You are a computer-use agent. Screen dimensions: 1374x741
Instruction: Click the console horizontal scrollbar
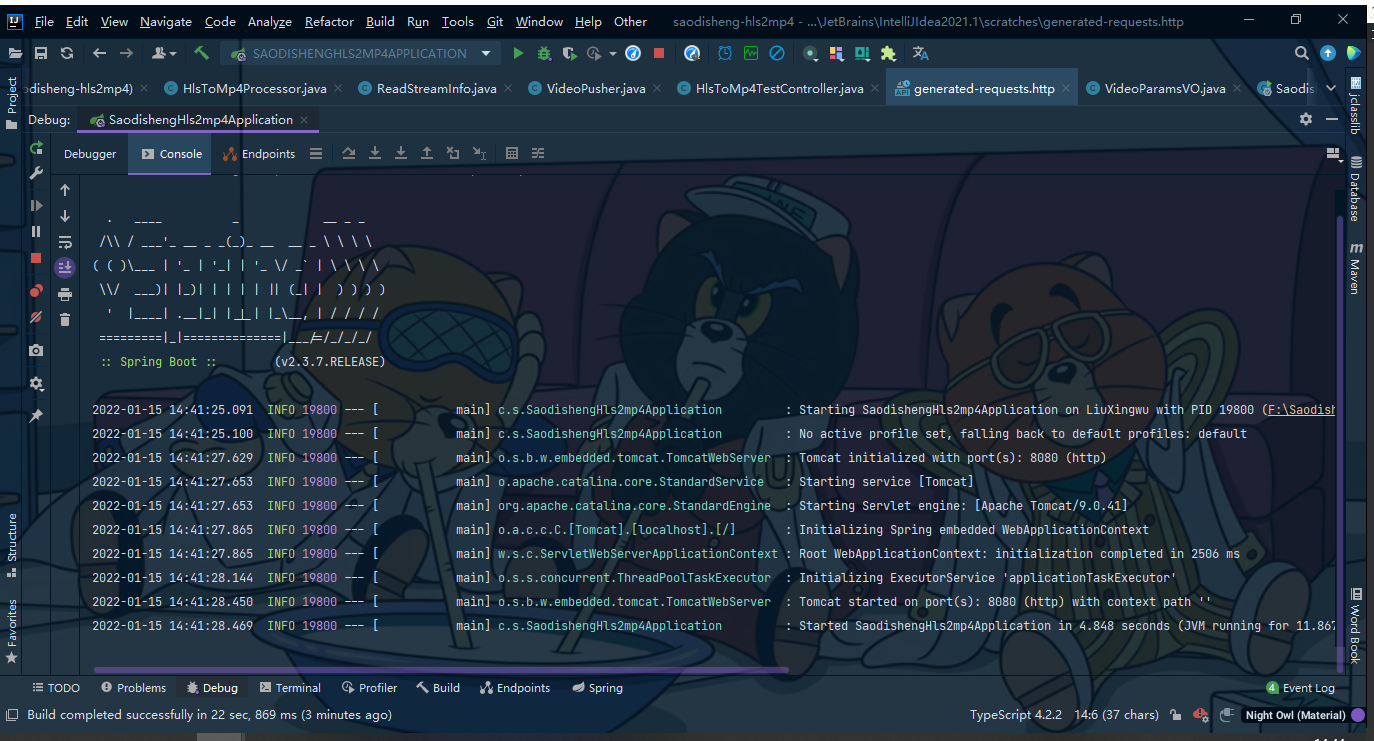(x=440, y=670)
